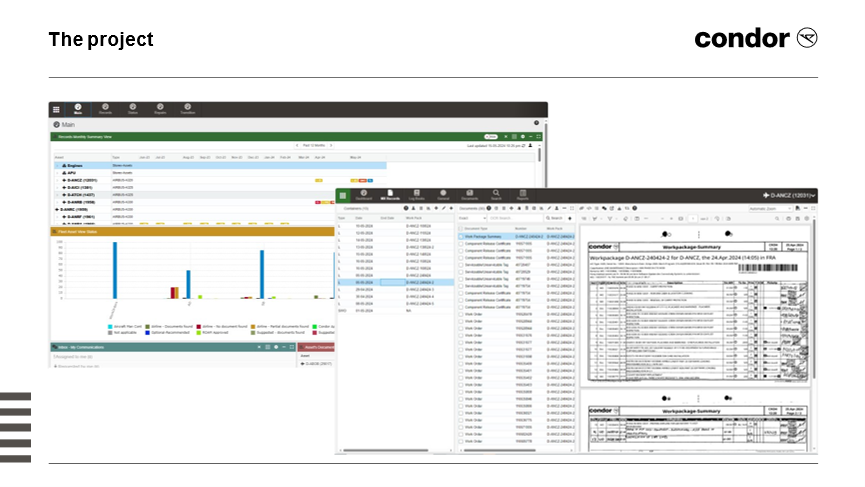Image resolution: width=865 pixels, height=487 pixels.
Task: Expand the D-ANCZ (12031) asset row
Action: [57, 180]
